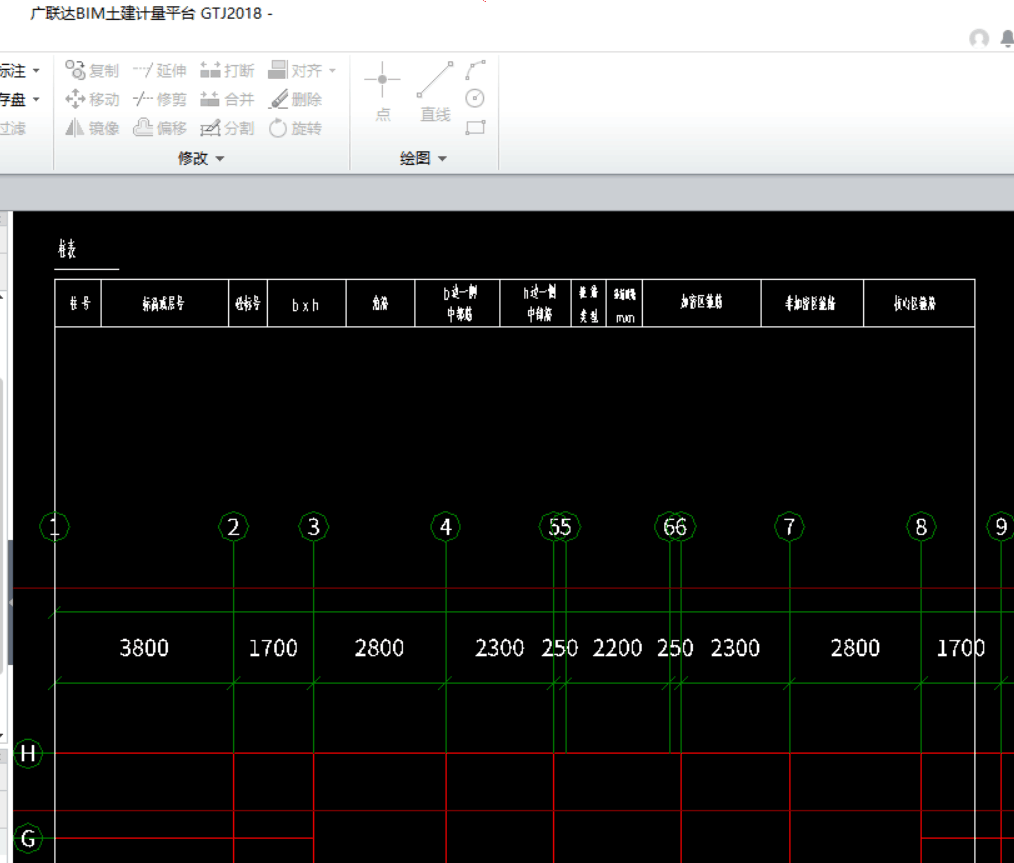1014x863 pixels.
Task: Click axis bubble number 2
Action: pos(233,527)
